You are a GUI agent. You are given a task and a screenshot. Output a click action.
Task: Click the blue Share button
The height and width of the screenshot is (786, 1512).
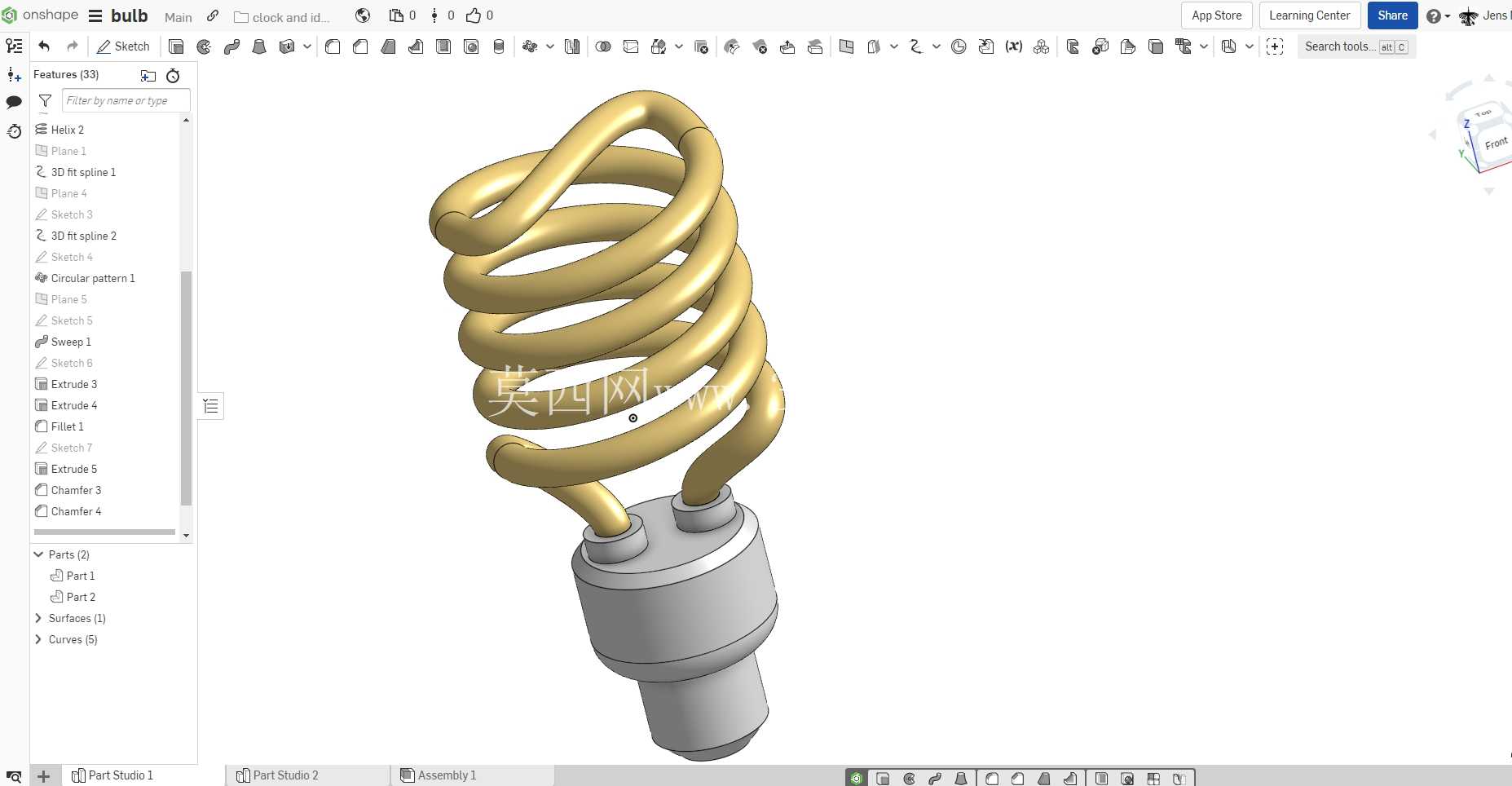[1392, 15]
